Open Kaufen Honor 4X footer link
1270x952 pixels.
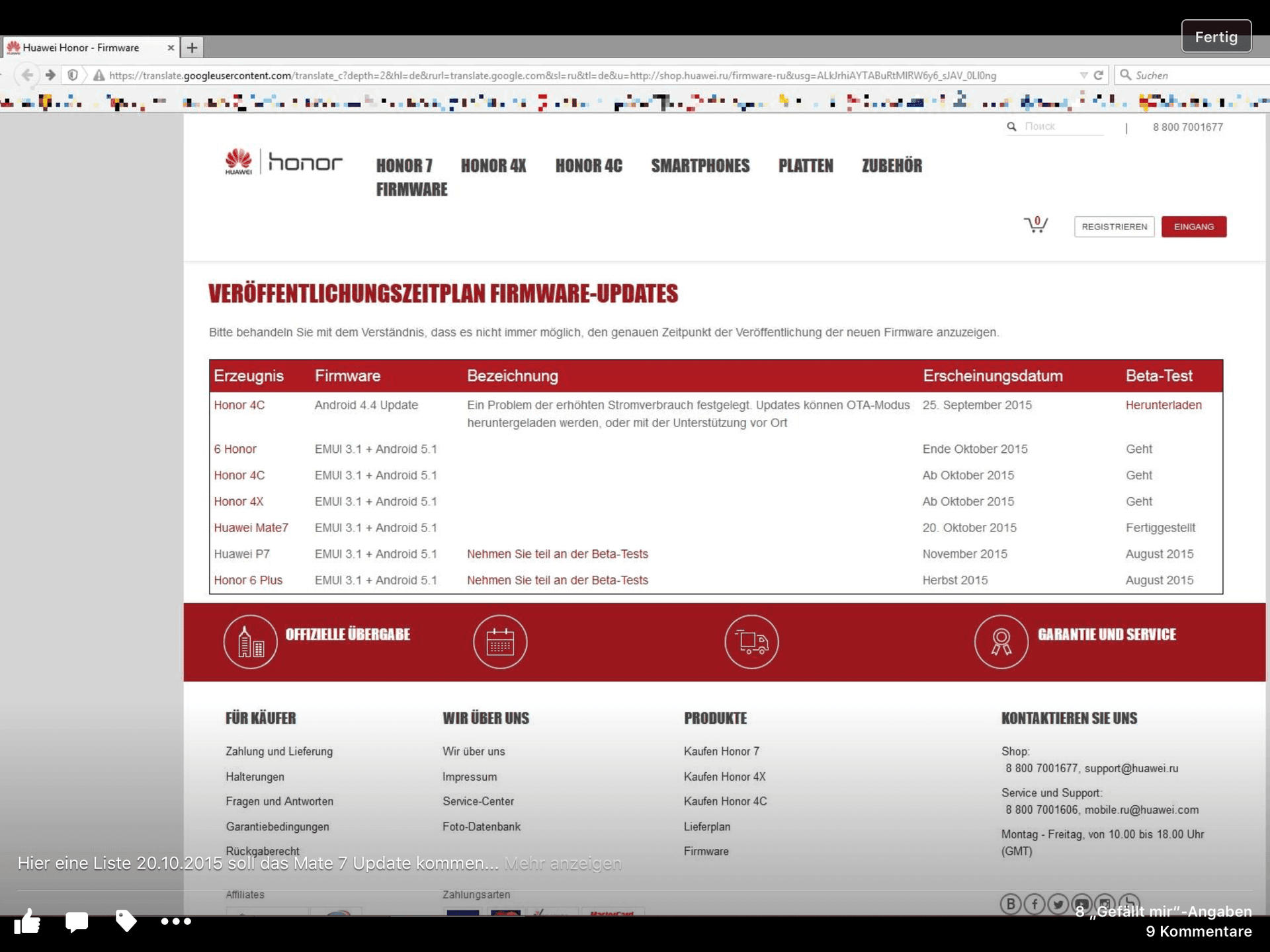pos(724,776)
